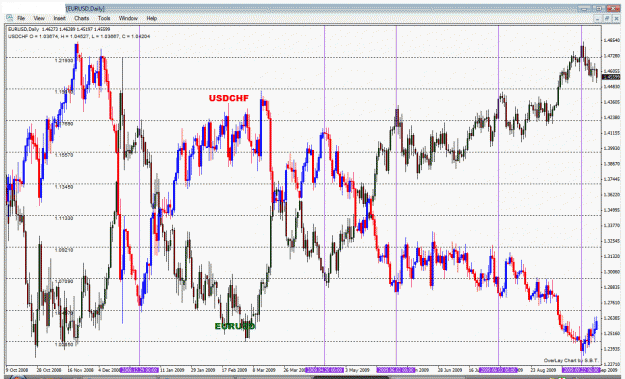Click the 1.44830 price axis value

point(612,87)
